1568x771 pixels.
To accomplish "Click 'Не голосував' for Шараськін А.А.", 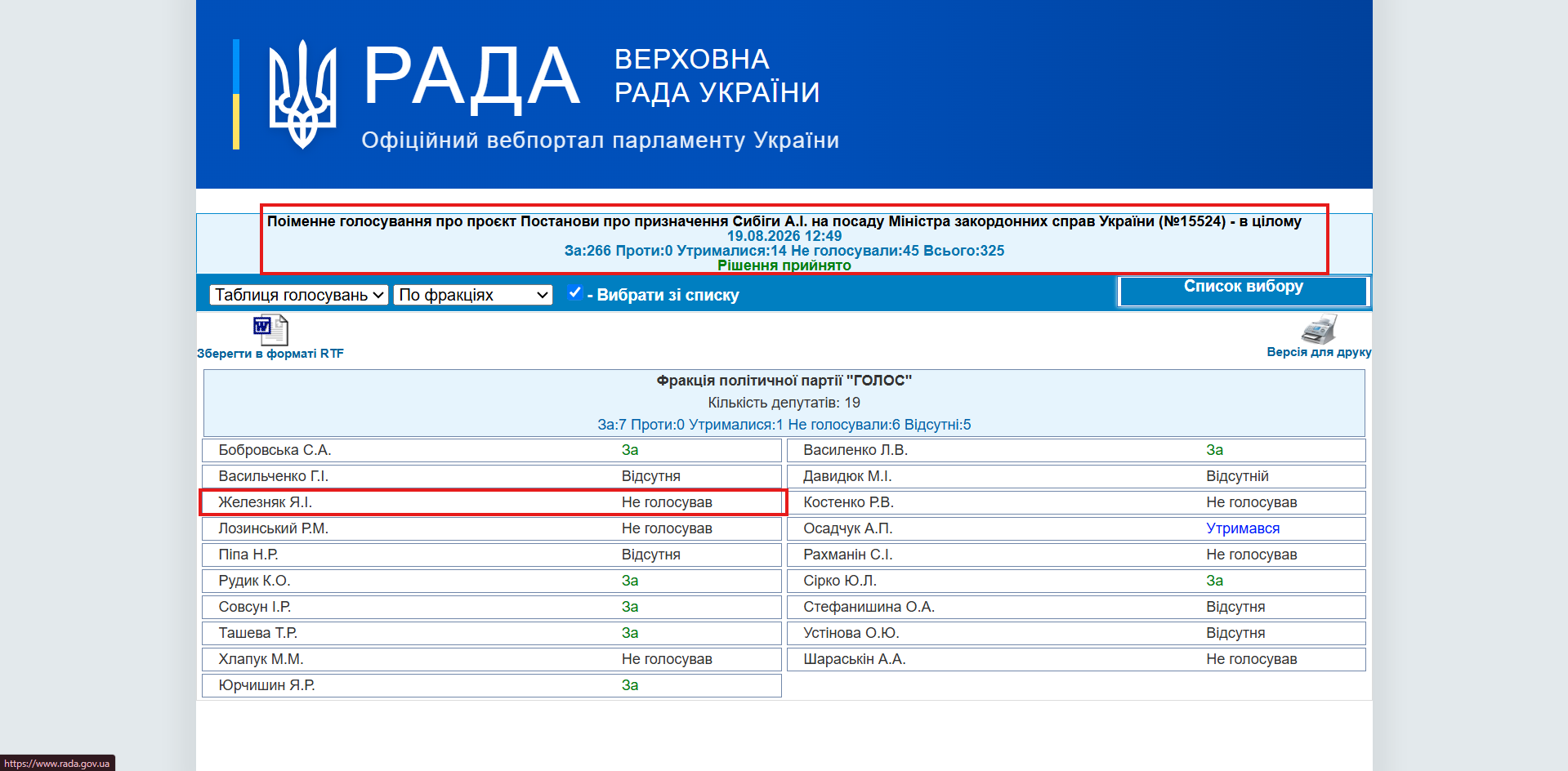I will [x=1252, y=659].
